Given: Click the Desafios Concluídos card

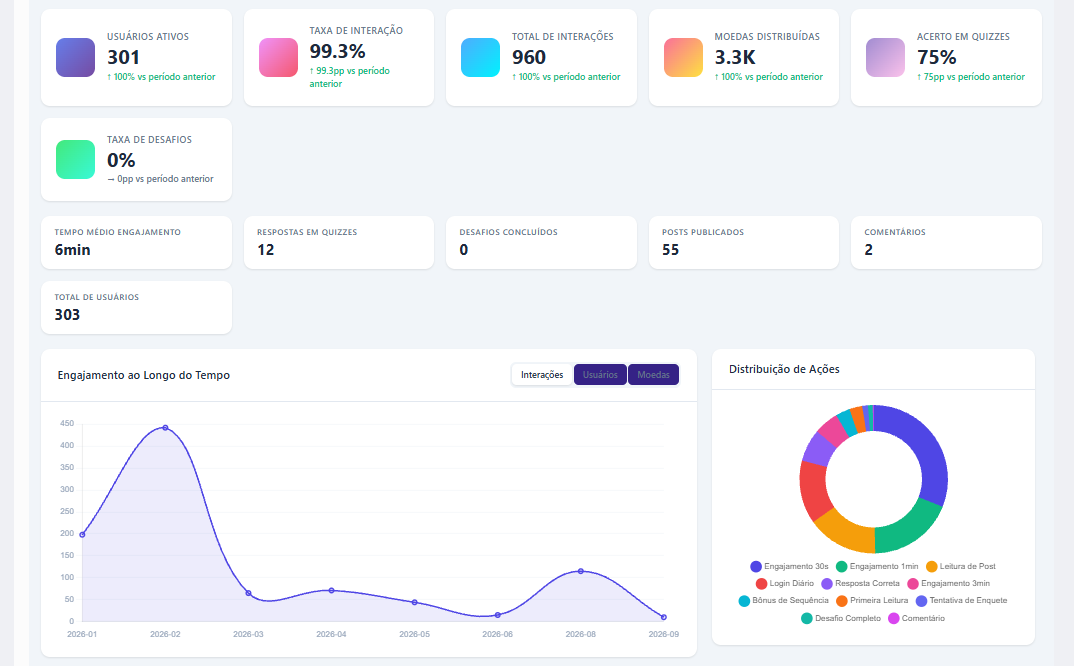Looking at the screenshot, I should pyautogui.click(x=541, y=243).
